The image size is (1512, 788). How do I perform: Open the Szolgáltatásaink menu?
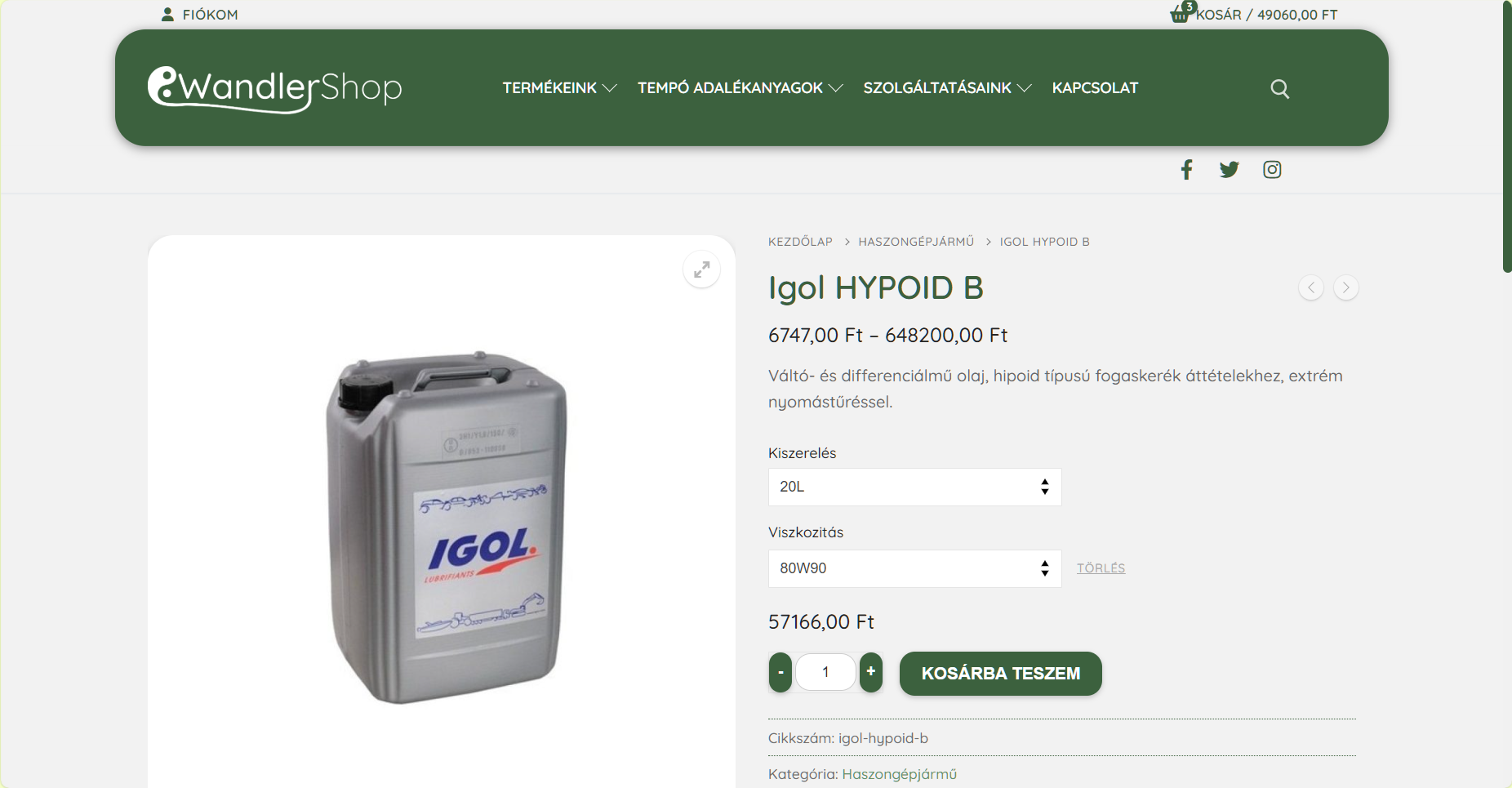pyautogui.click(x=937, y=87)
